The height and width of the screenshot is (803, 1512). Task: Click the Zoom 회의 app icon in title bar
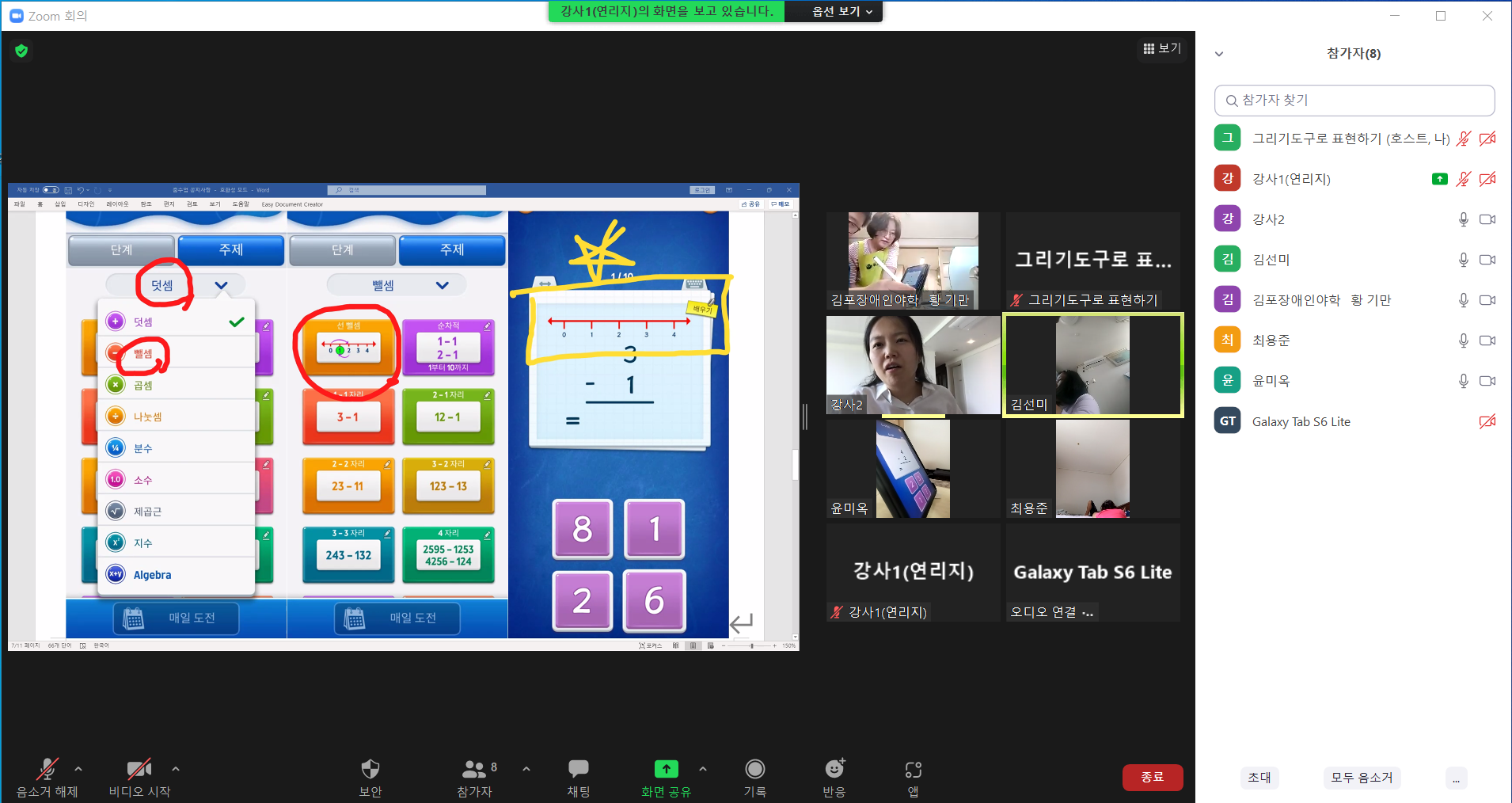point(17,16)
